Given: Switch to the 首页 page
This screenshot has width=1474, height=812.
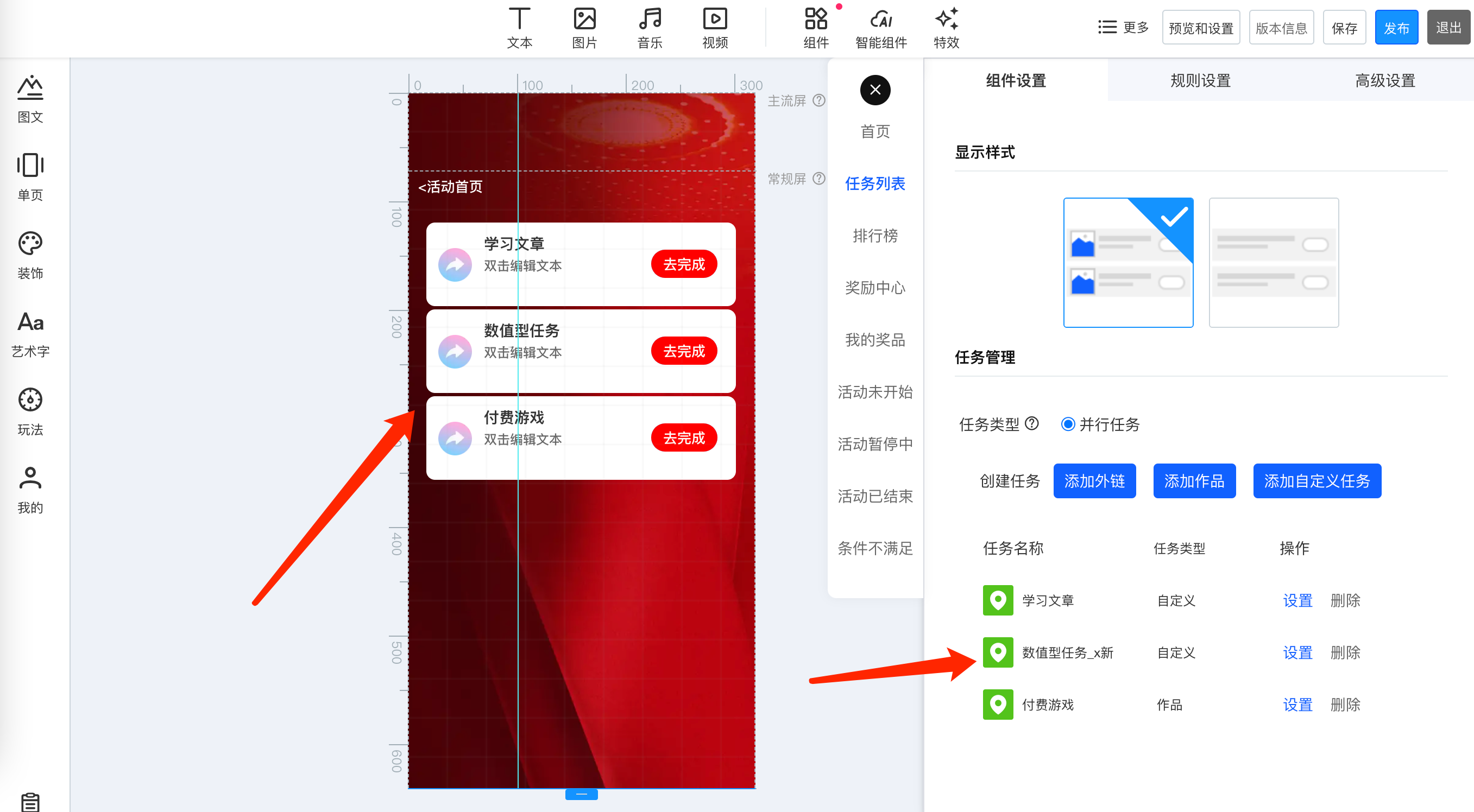Looking at the screenshot, I should [875, 131].
